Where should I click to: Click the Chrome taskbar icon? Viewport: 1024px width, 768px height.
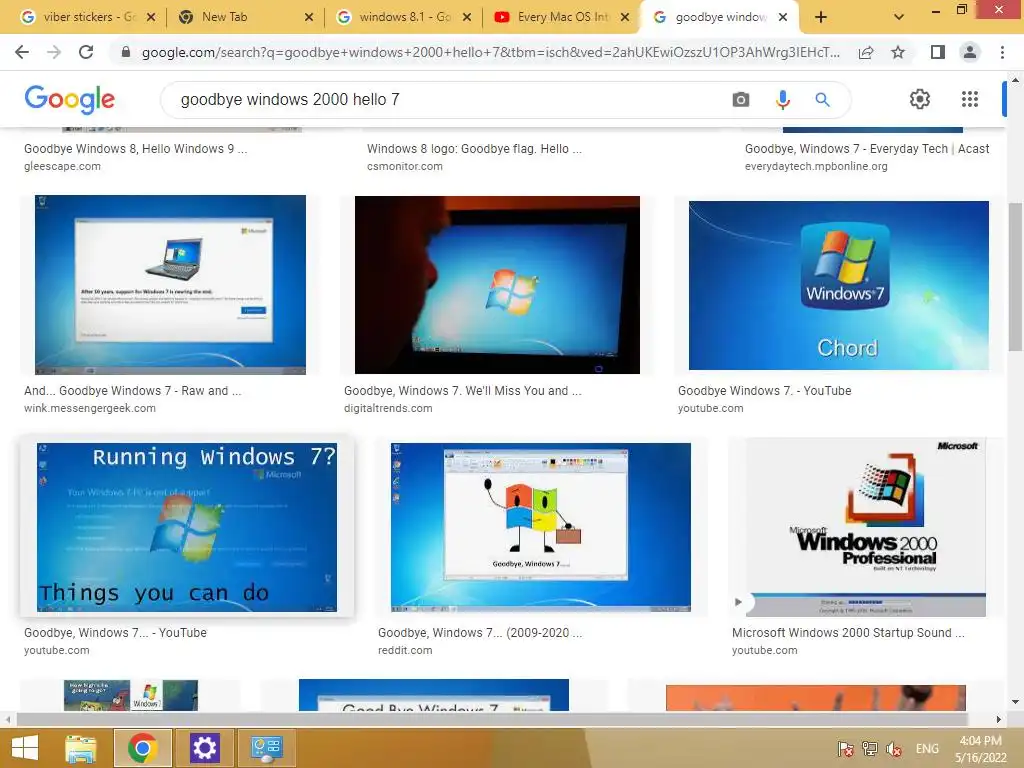[x=143, y=748]
